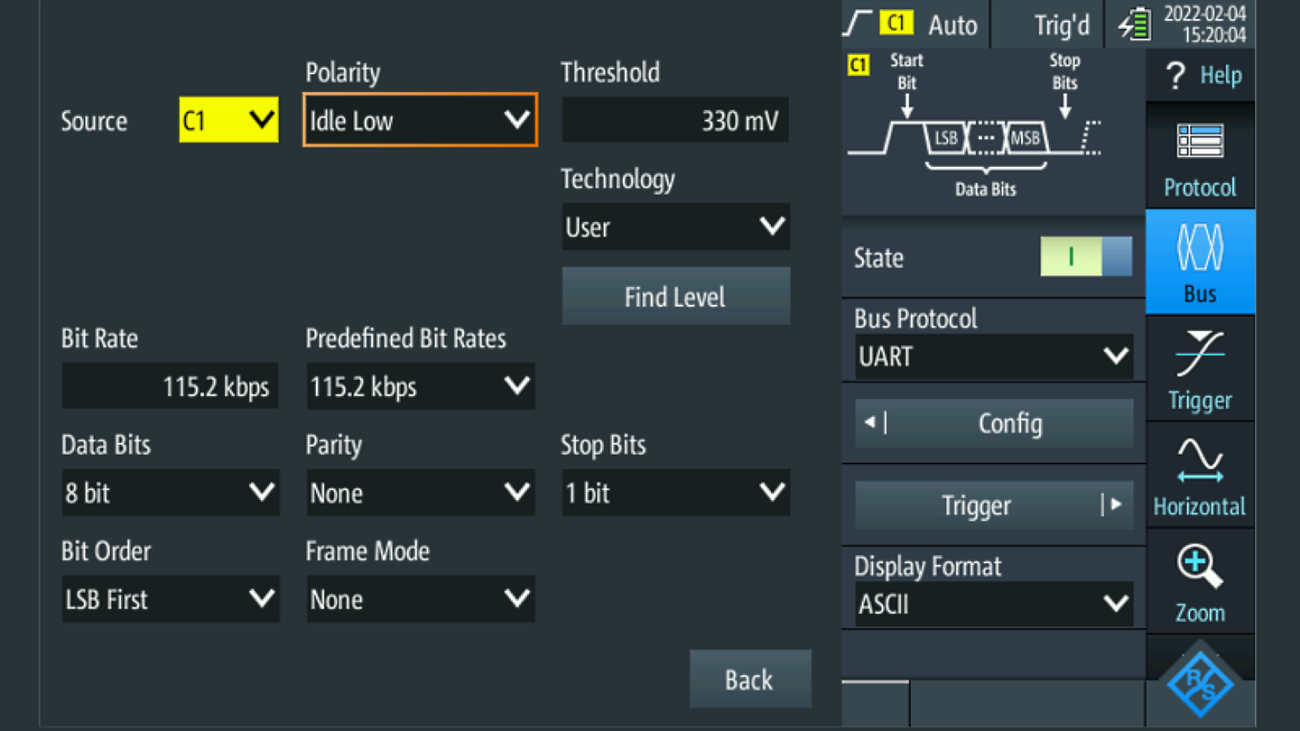Click the battery status icon
Image resolution: width=1300 pixels, height=731 pixels.
pyautogui.click(x=1134, y=25)
